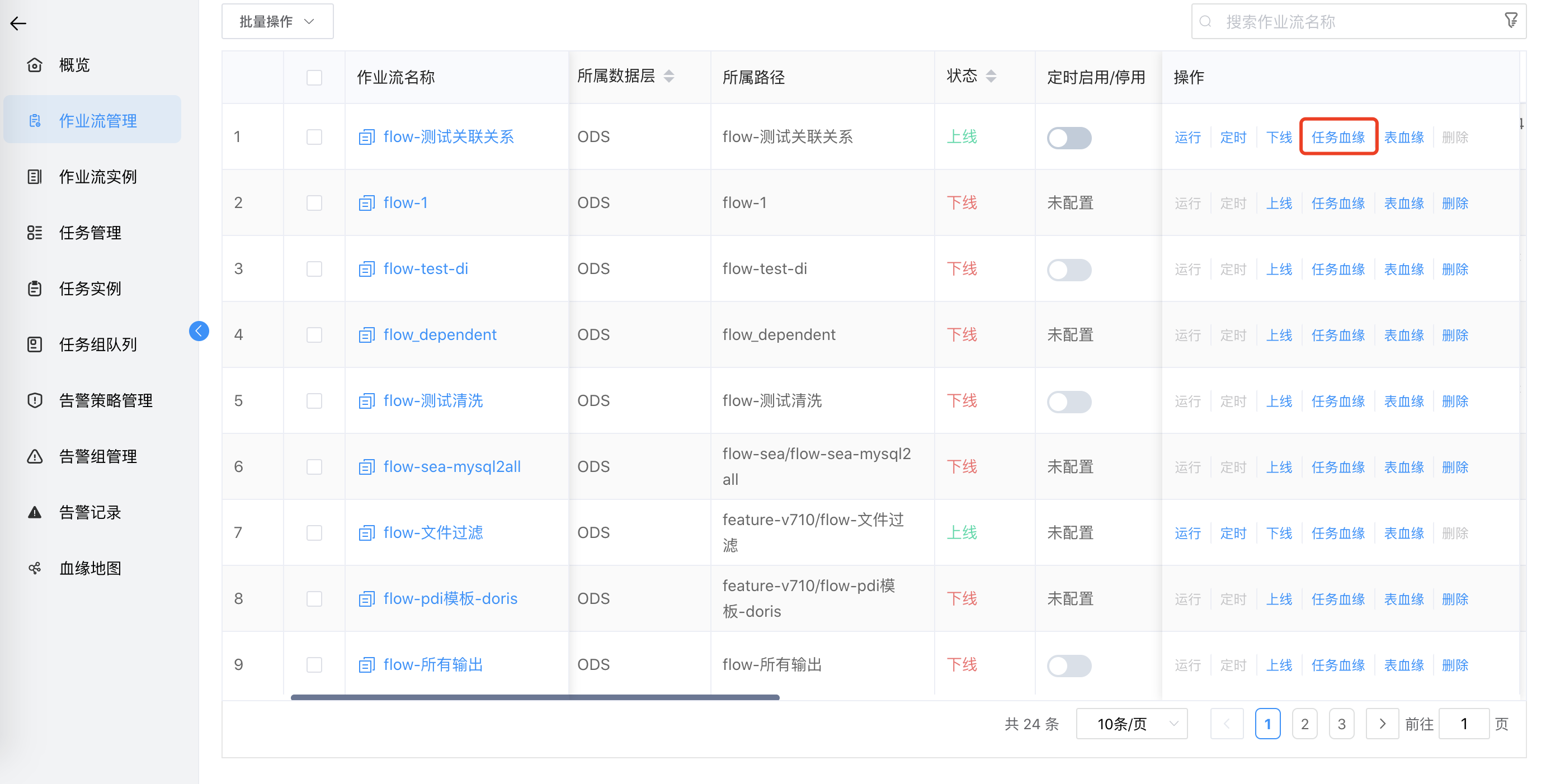Click the 告警记录 warning icon in sidebar
Image resolution: width=1546 pixels, height=784 pixels.
[x=34, y=512]
